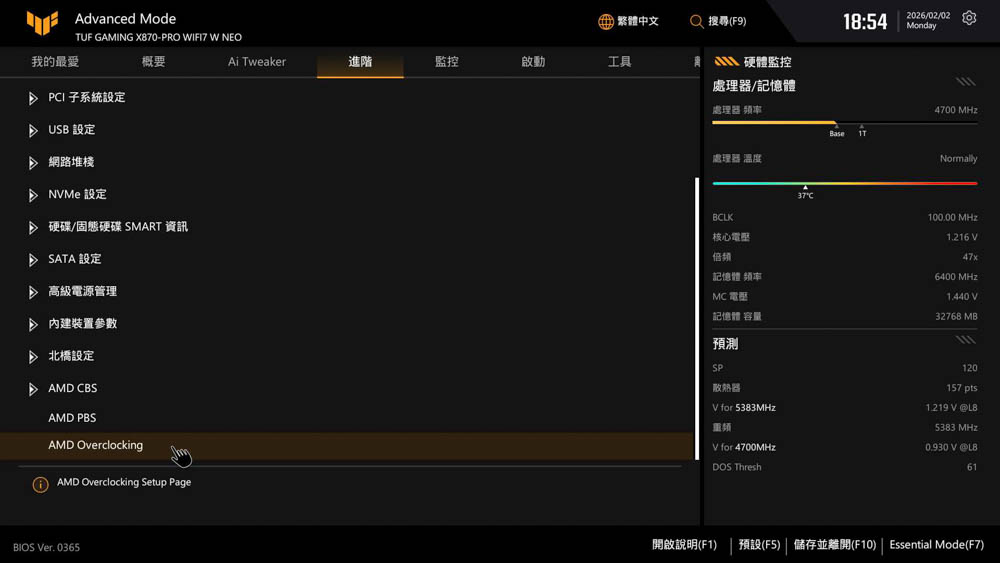Click the info icon beside the setup description
1000x563 pixels.
(x=40, y=484)
